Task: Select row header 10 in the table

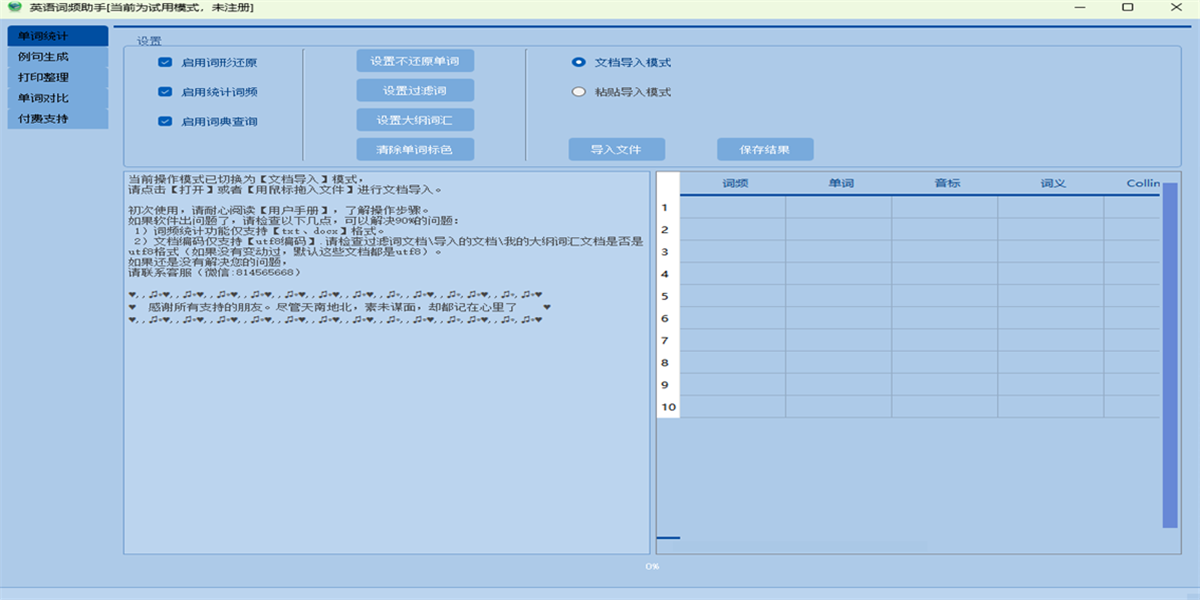Action: (x=668, y=407)
